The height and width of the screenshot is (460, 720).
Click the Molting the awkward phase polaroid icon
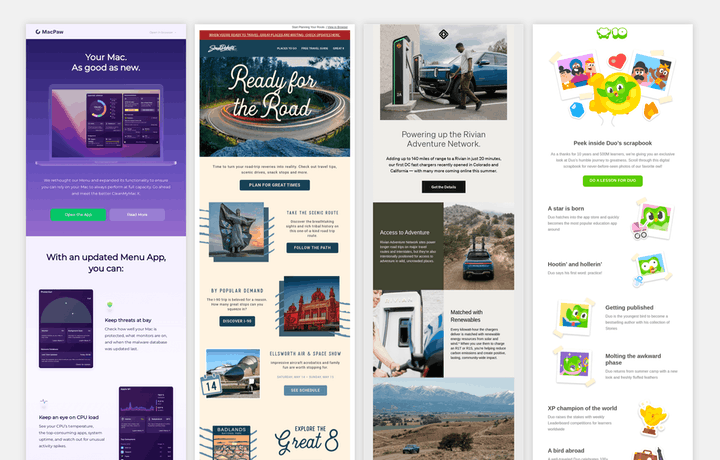click(x=572, y=366)
